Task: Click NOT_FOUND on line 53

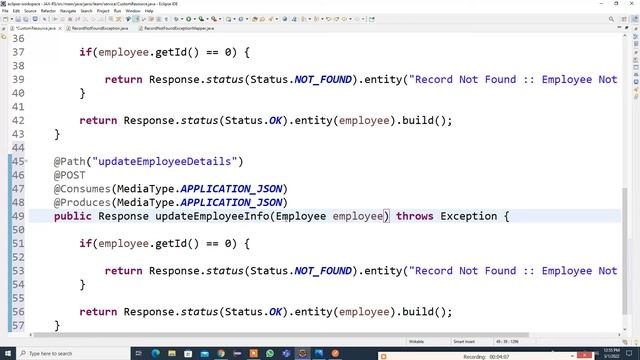Action: (323, 271)
